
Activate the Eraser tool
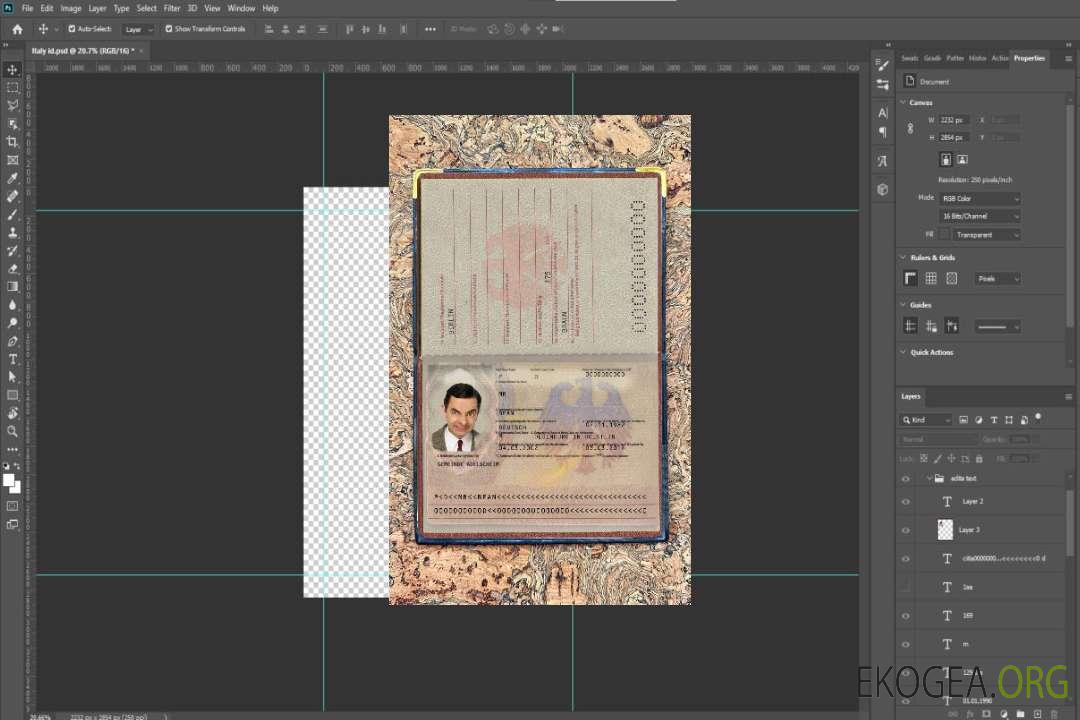[x=13, y=269]
